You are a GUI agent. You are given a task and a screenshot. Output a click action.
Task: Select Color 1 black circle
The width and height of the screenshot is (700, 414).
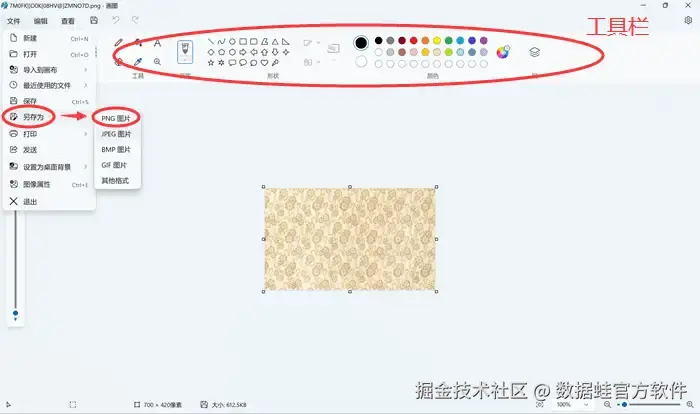point(361,43)
